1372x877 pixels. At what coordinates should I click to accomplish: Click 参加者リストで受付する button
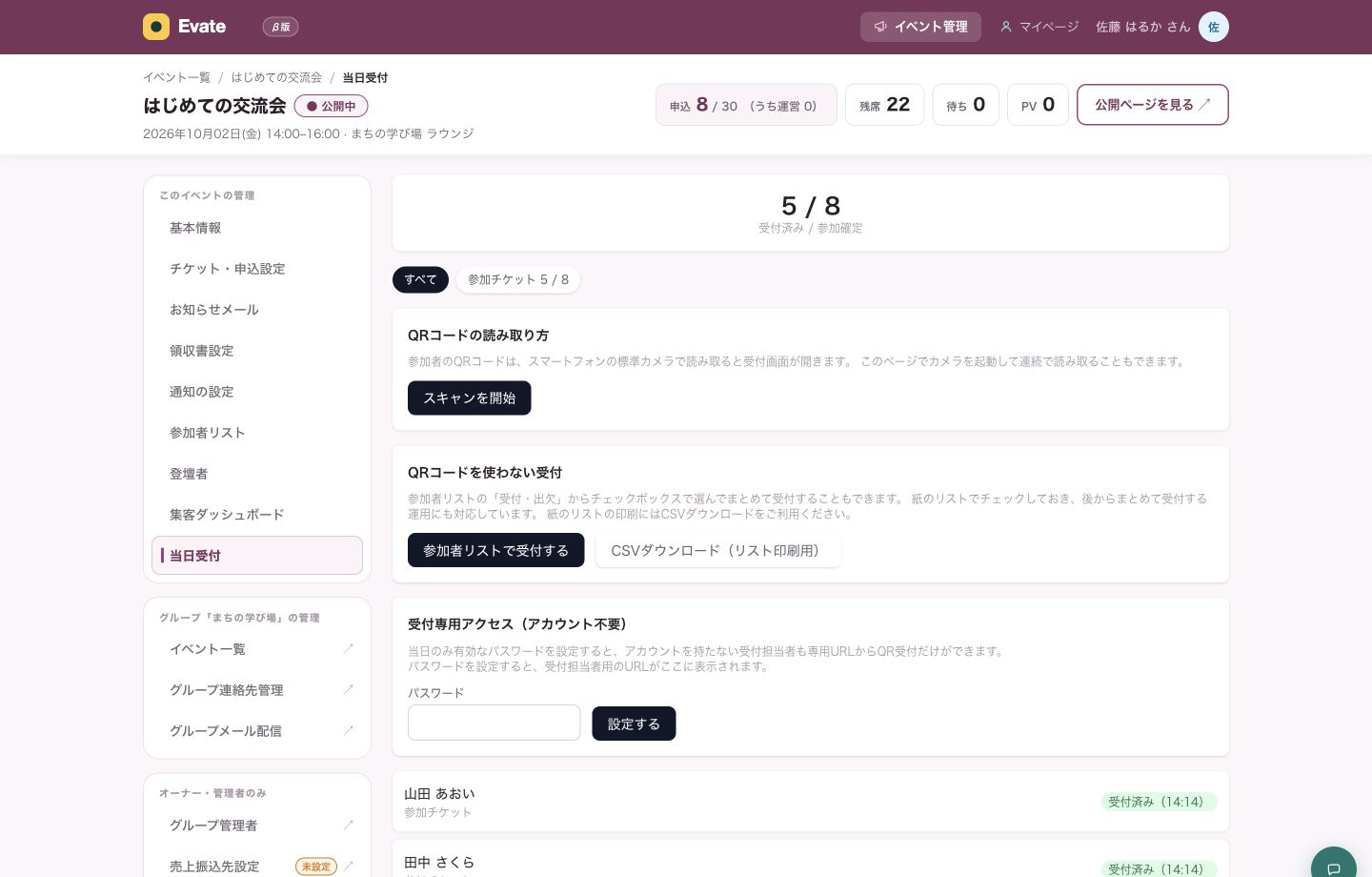[x=496, y=550]
